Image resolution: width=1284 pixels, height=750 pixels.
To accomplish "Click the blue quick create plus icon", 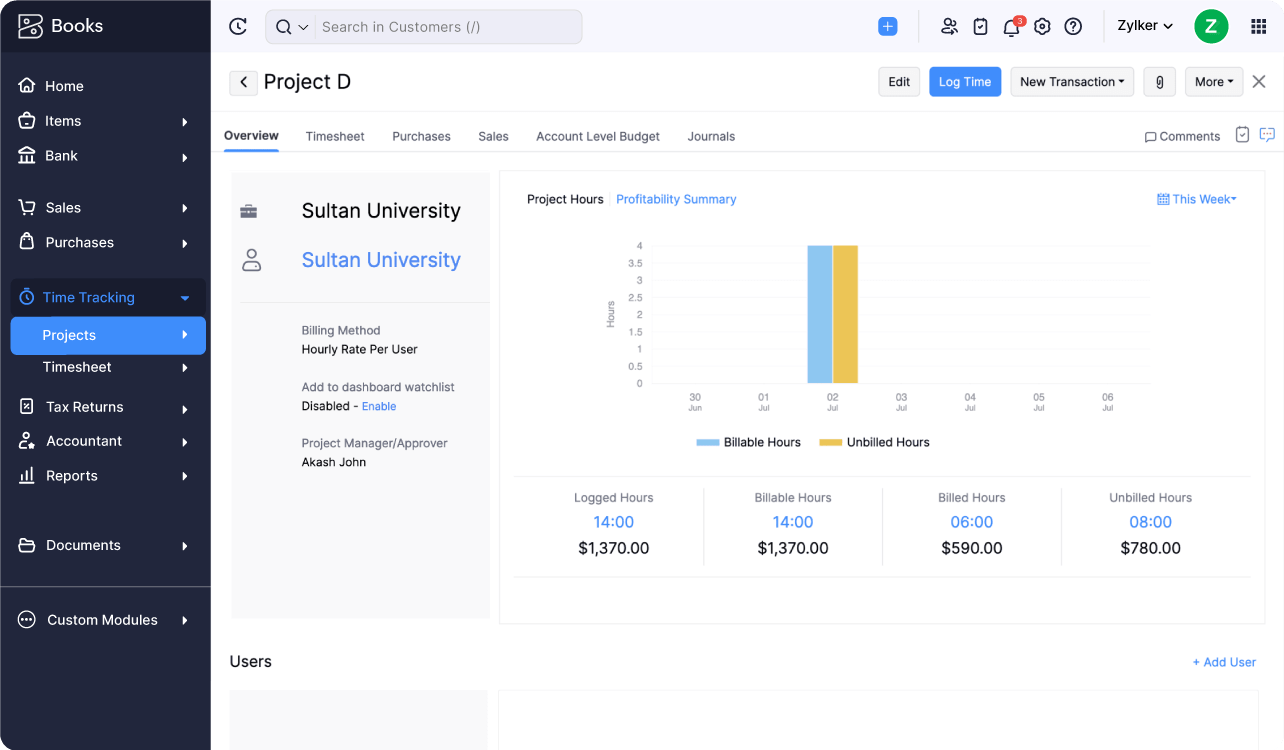I will coord(888,27).
